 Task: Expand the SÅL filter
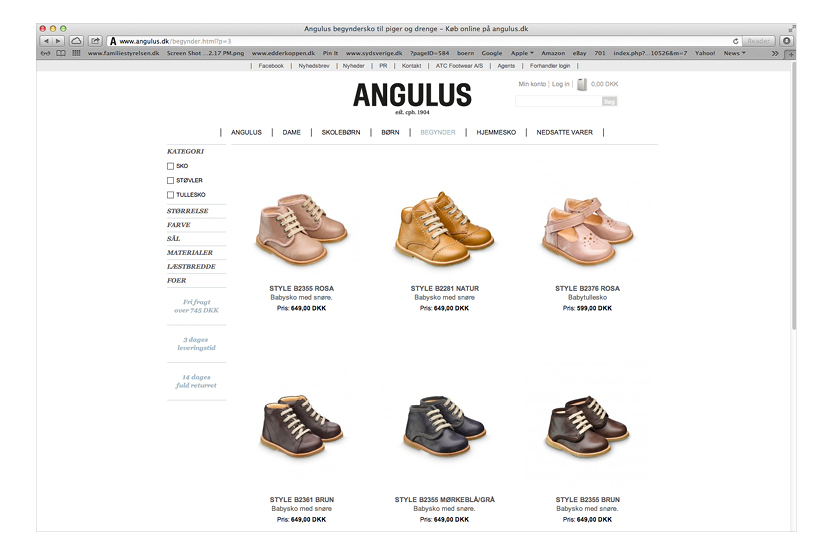tap(174, 239)
